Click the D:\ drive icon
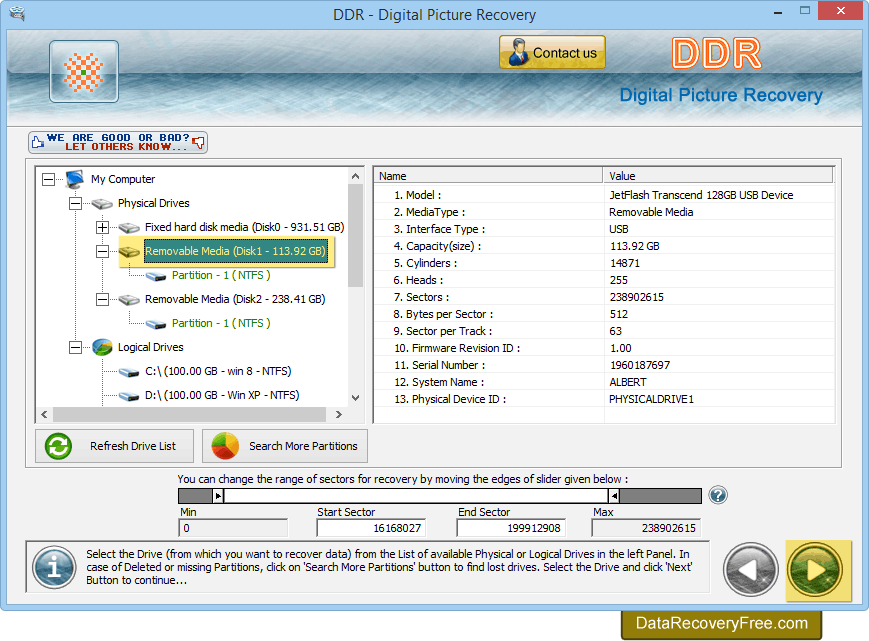This screenshot has width=869, height=641. 129,396
